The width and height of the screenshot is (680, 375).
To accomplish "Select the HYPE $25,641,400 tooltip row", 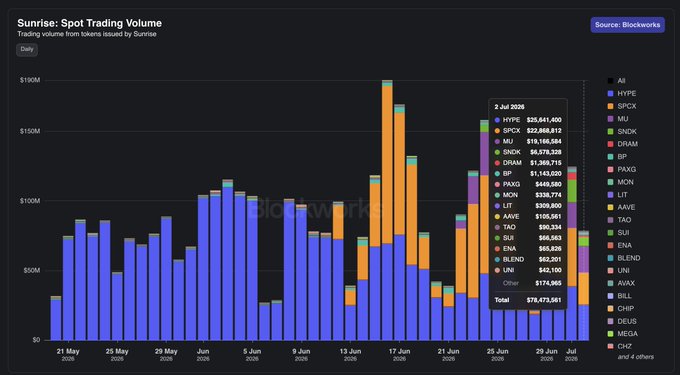I will pyautogui.click(x=528, y=120).
